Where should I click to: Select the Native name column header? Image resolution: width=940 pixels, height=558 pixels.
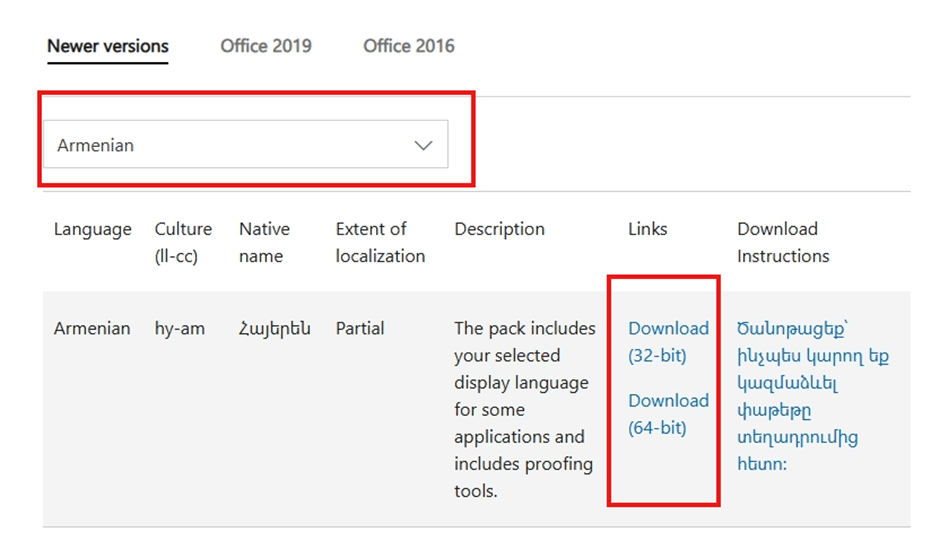(x=264, y=242)
